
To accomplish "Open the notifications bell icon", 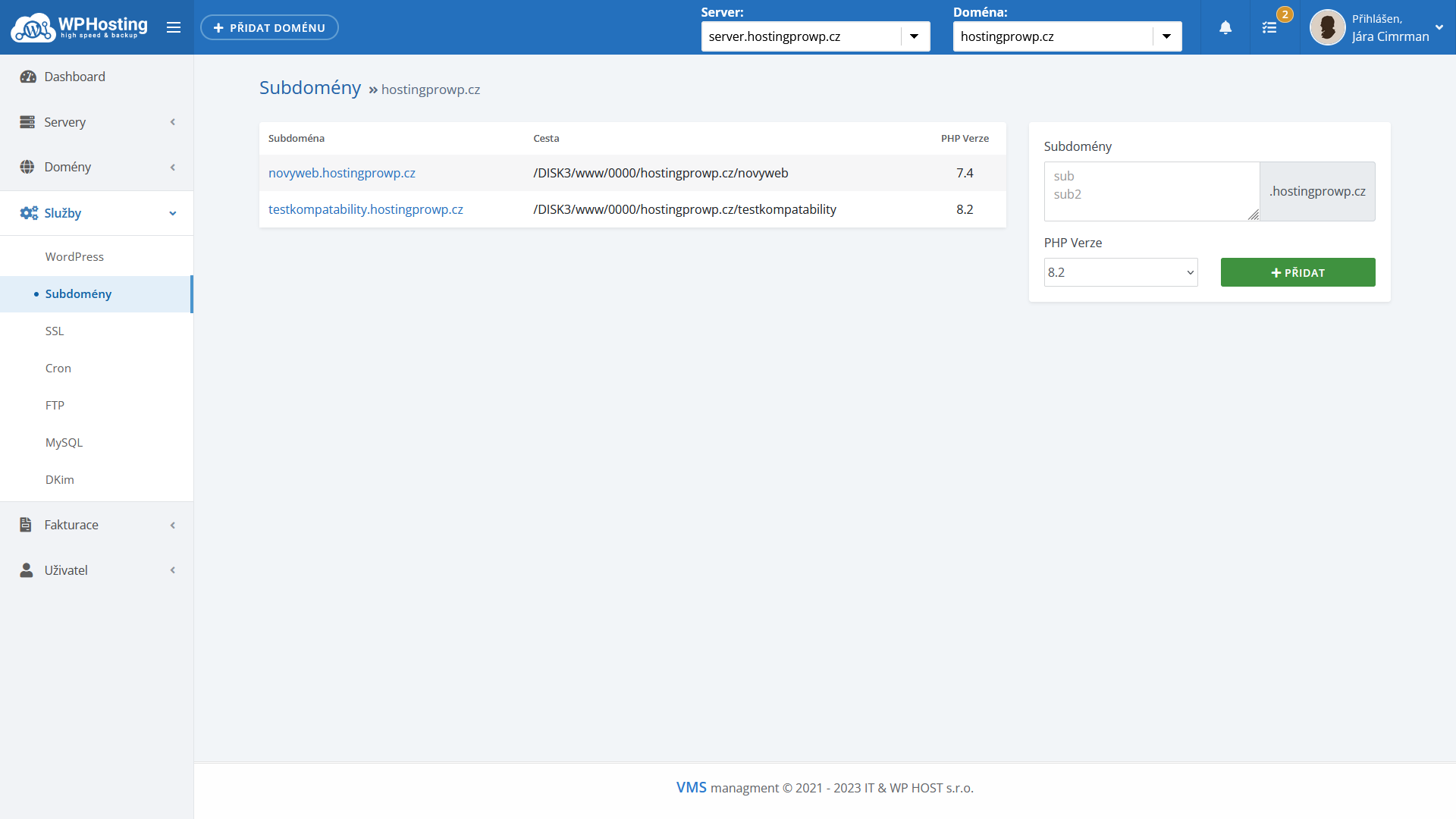I will point(1225,28).
